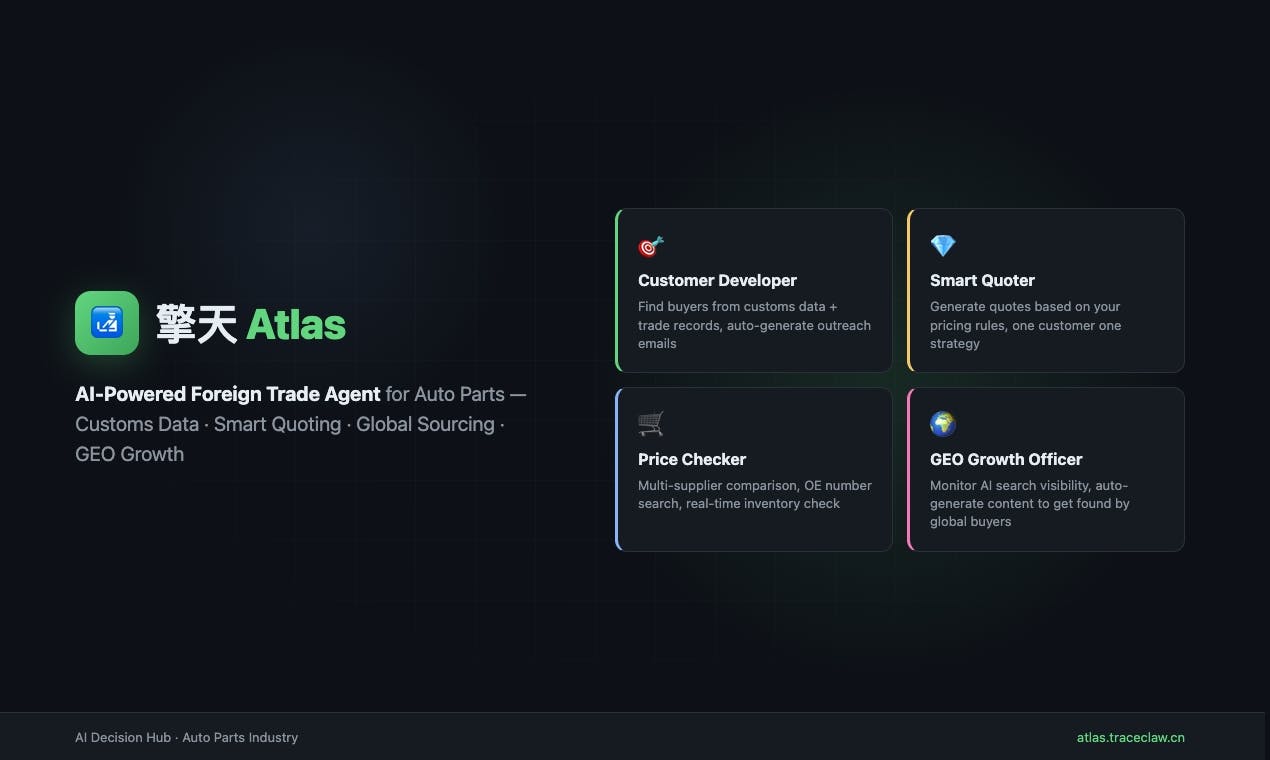
Task: Click the AI-Powered Foreign Trade Agent tagline
Action: (228, 395)
